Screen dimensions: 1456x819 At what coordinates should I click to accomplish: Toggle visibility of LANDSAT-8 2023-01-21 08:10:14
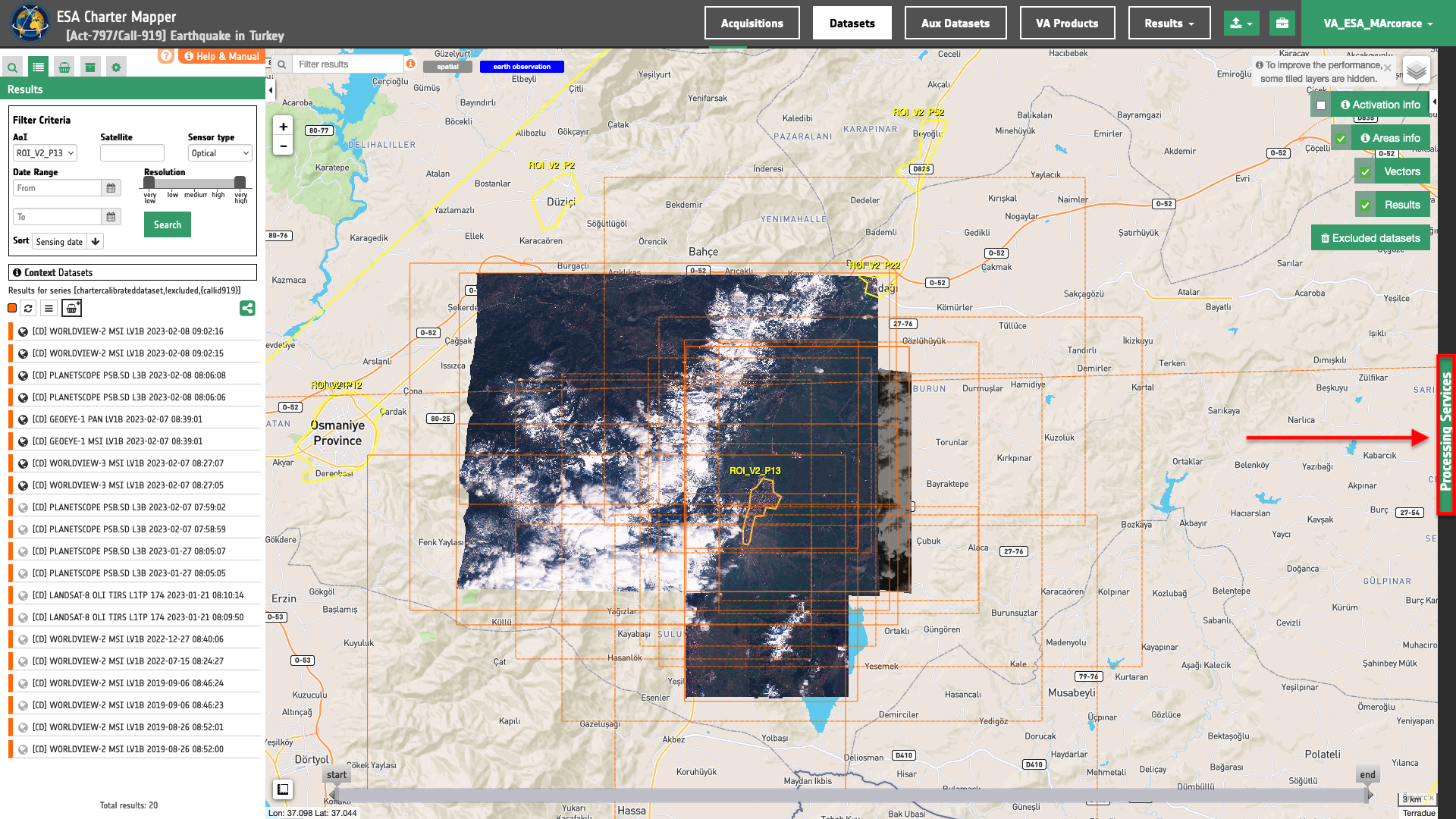tap(24, 595)
